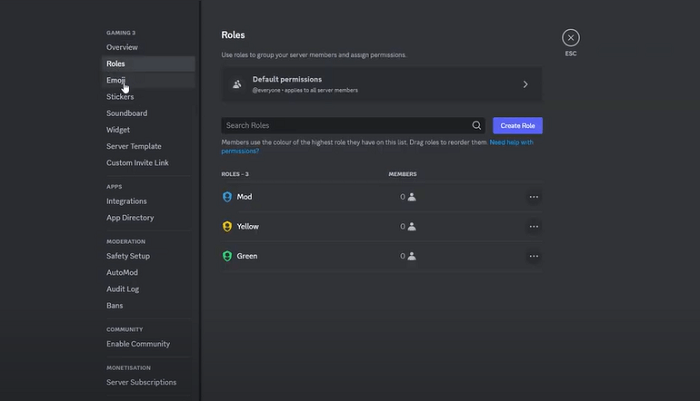700x401 pixels.
Task: Open Widget settings
Action: (x=118, y=129)
